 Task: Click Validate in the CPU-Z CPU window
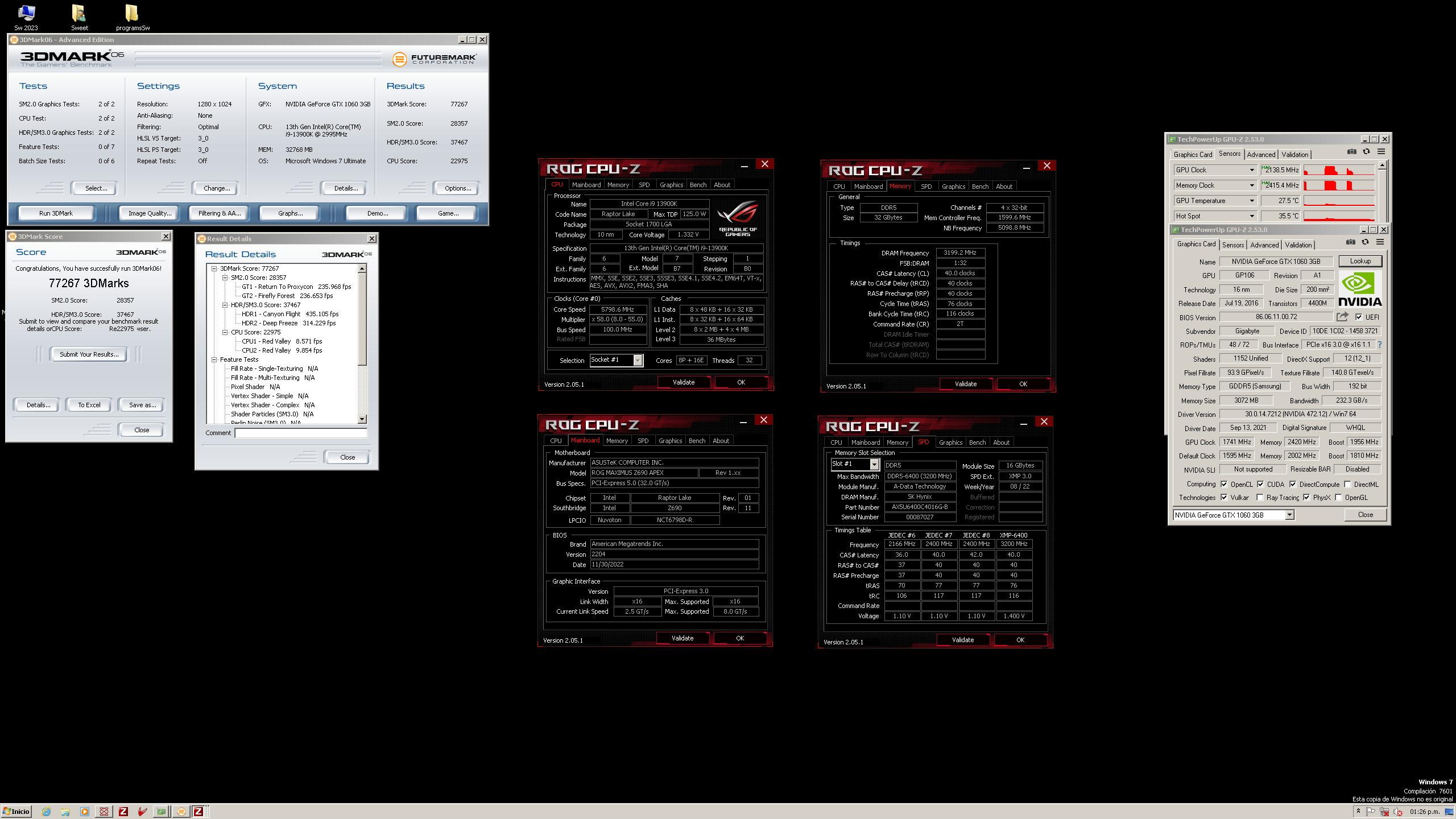coord(684,382)
